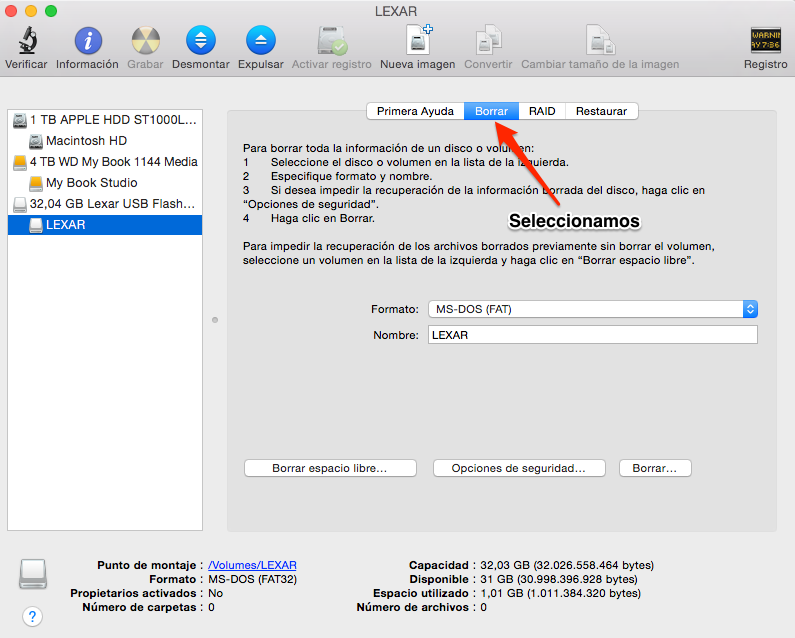The image size is (795, 638).
Task: Click the Borrar espacio libre… button
Action: (x=330, y=468)
